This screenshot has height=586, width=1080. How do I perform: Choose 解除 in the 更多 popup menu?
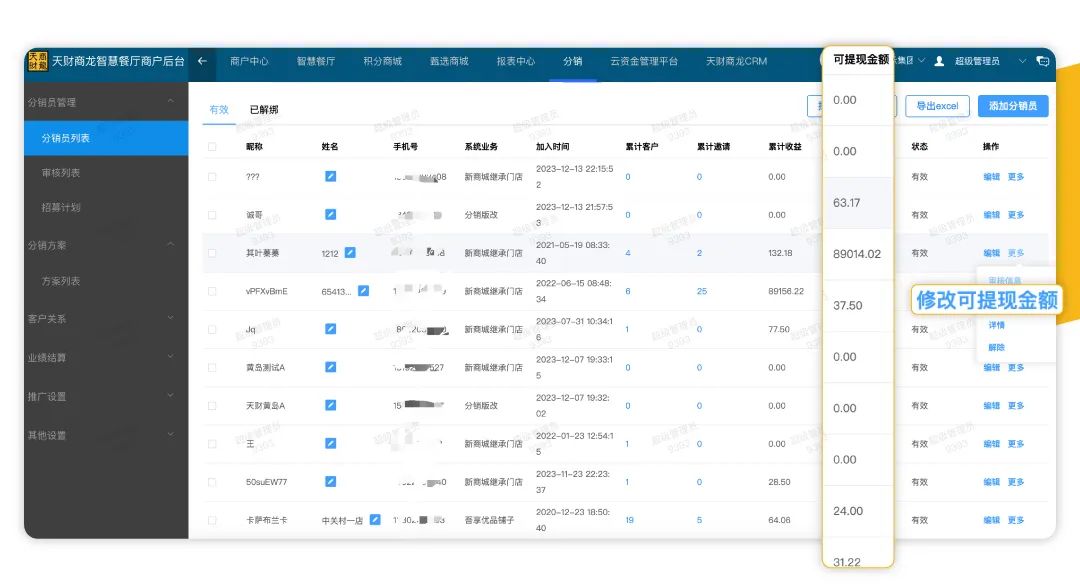[x=996, y=348]
